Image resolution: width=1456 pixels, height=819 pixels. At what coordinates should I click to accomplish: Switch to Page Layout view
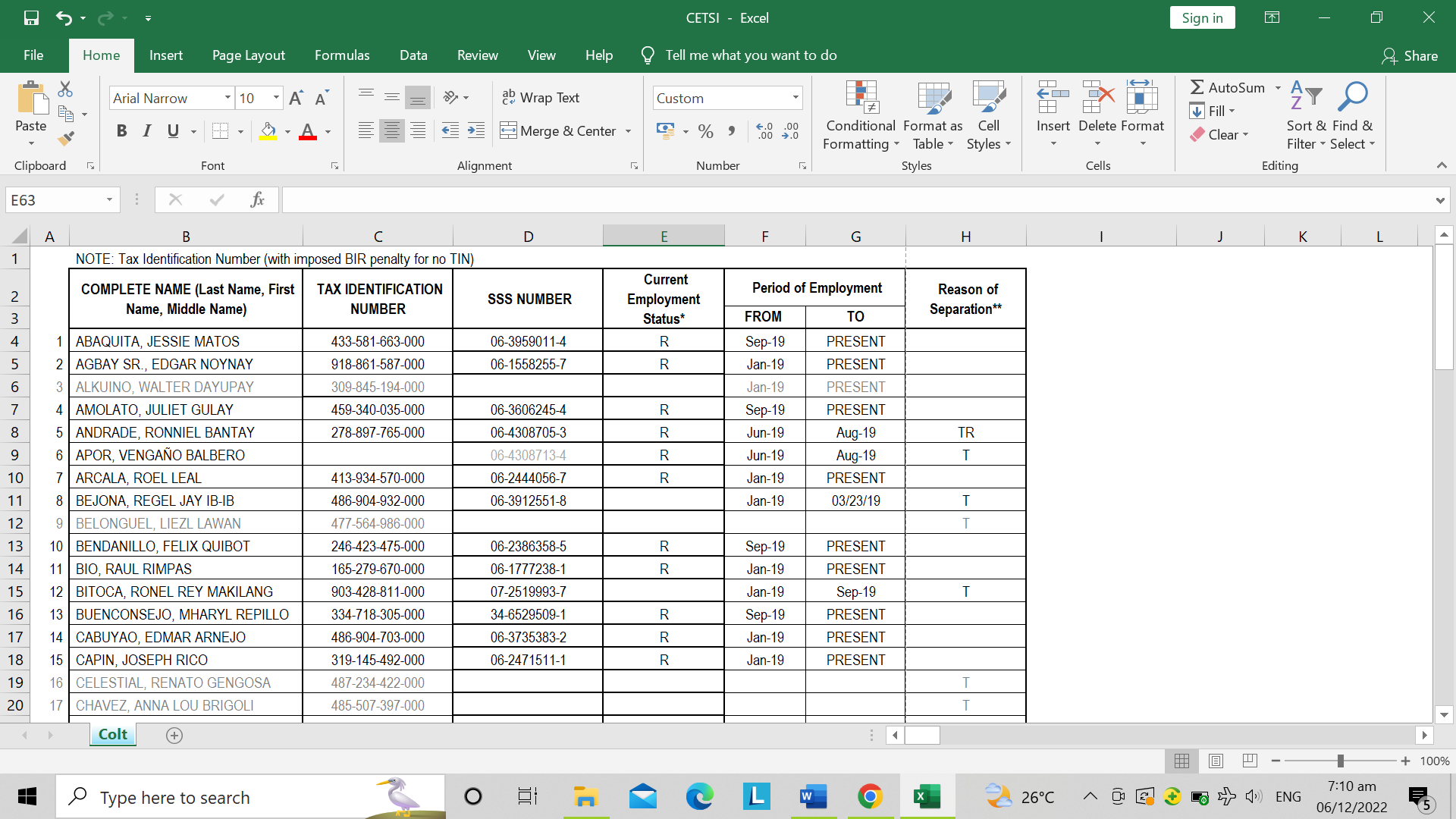(1216, 761)
